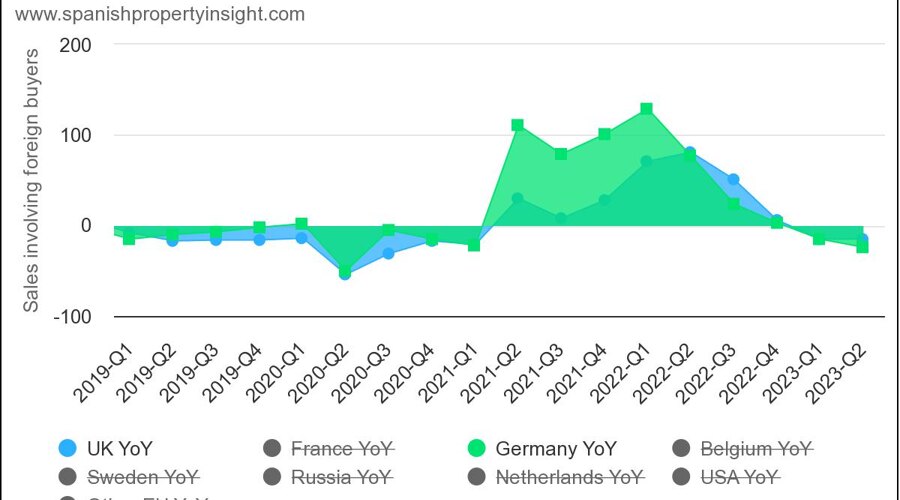Hide the UK YoY series via its label
Image resolution: width=900 pixels, height=500 pixels.
tap(120, 448)
